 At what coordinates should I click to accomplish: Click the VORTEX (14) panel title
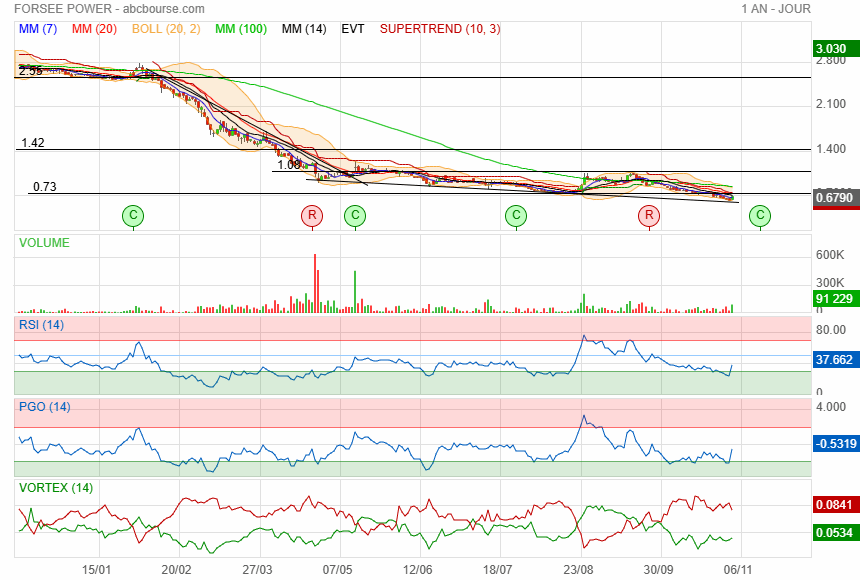56,488
